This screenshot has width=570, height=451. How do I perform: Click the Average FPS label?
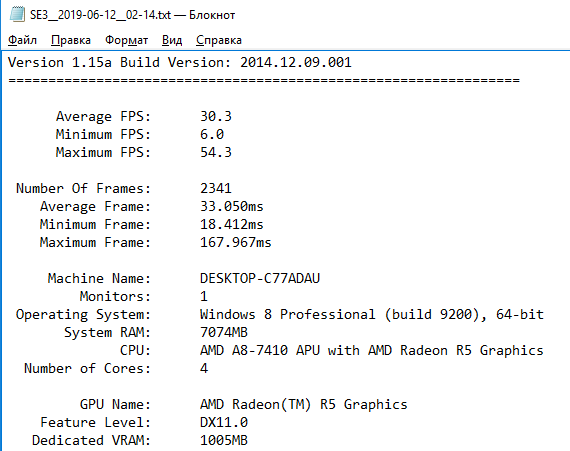(103, 116)
